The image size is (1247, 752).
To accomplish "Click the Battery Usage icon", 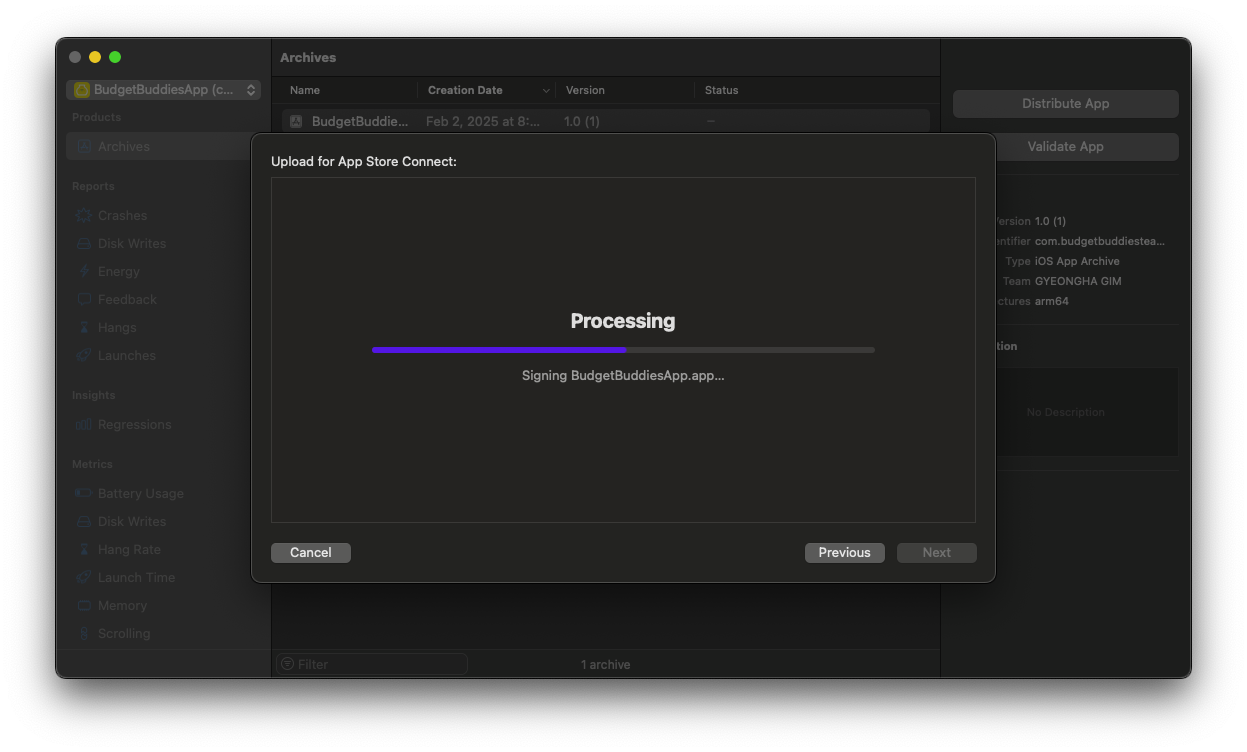I will point(84,493).
